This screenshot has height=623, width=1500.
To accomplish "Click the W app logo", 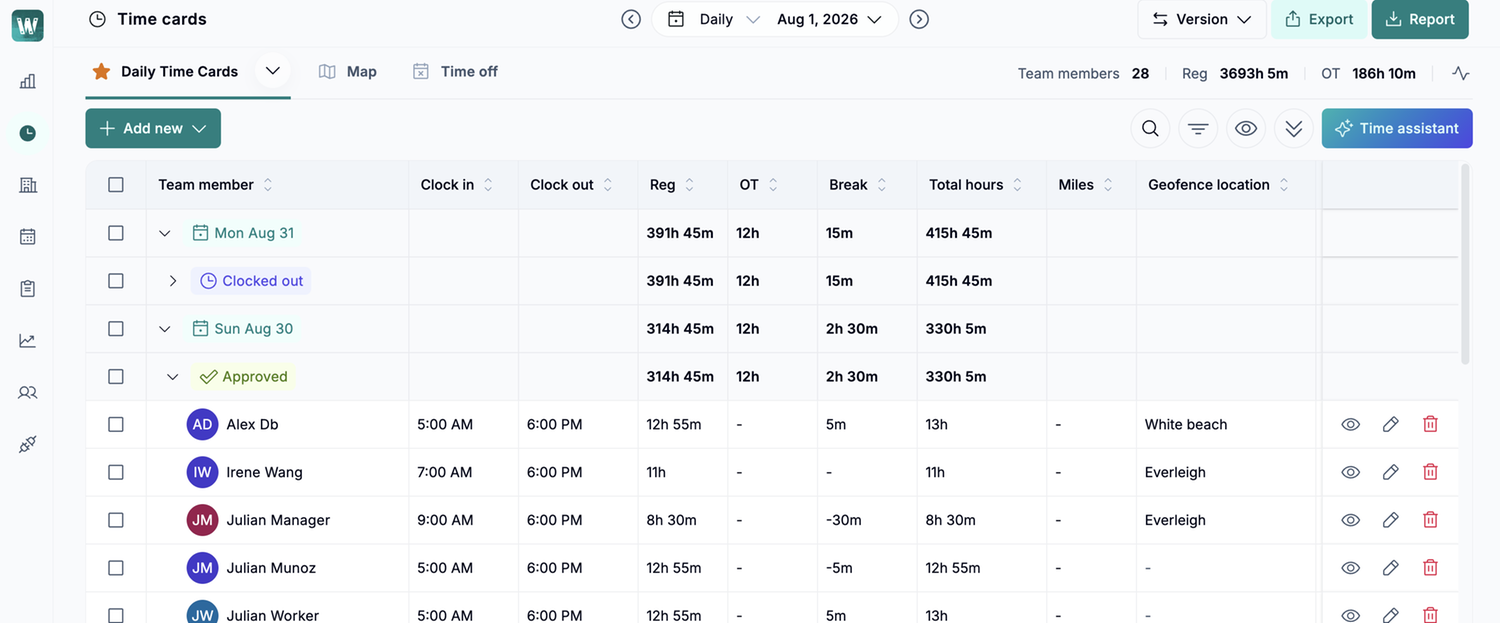I will [28, 26].
